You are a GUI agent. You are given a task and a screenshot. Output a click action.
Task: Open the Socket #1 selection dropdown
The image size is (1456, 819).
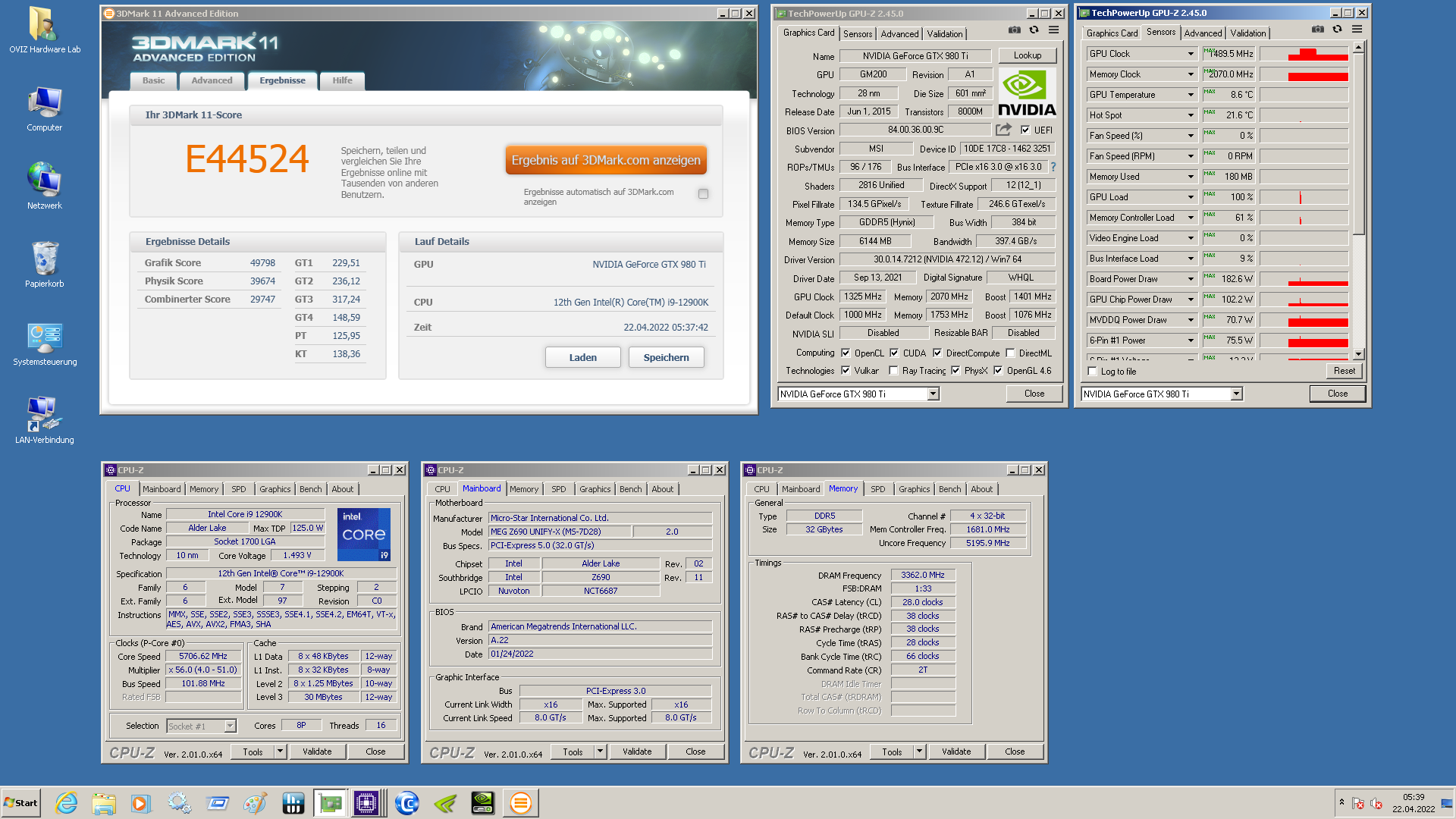click(230, 726)
